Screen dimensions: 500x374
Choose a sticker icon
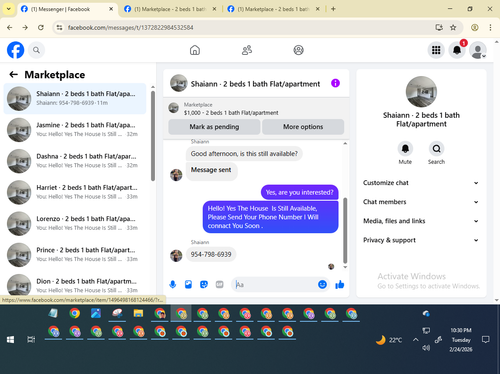204,284
